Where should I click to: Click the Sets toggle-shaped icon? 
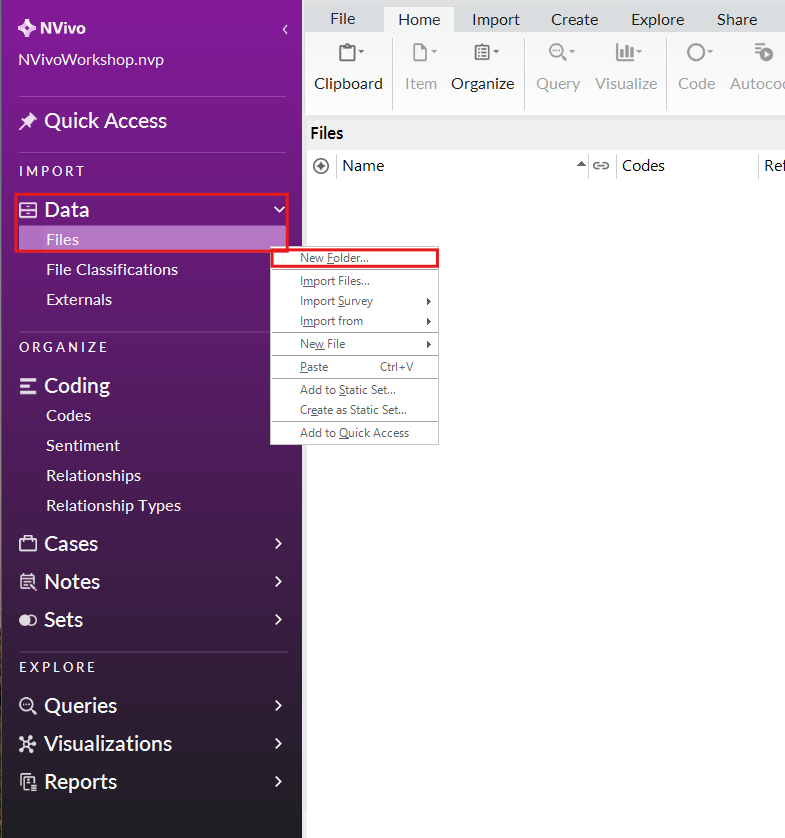pos(28,620)
